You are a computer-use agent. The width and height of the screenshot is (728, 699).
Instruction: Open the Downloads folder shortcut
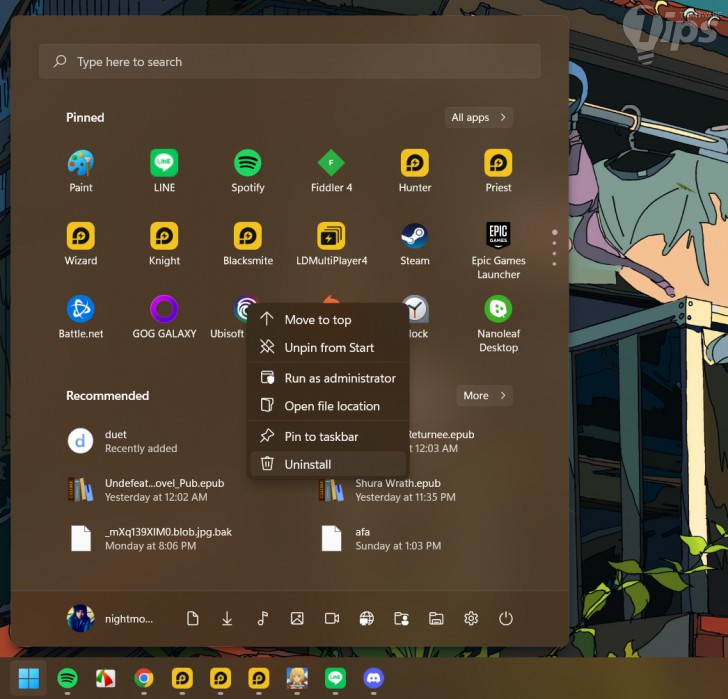[227, 618]
